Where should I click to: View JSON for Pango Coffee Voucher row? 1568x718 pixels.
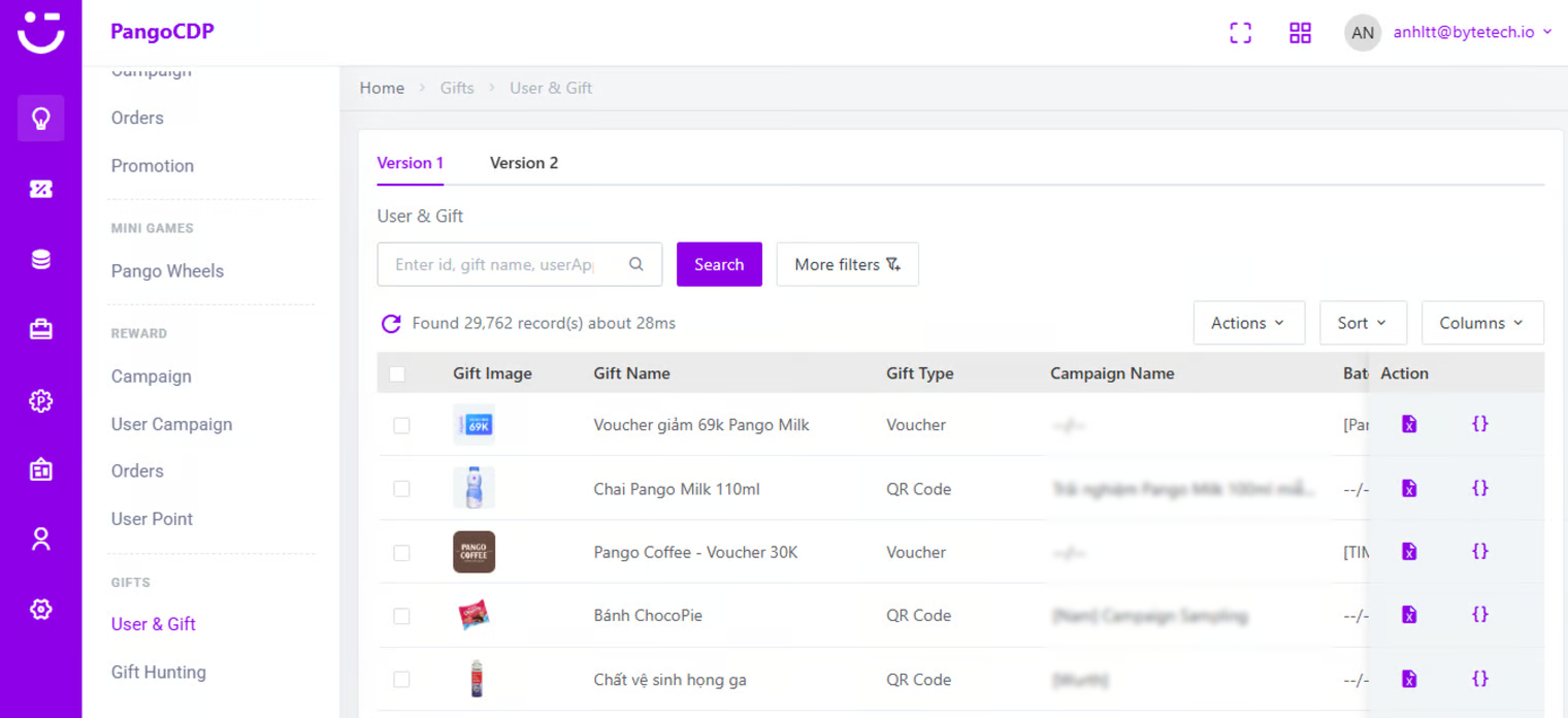pos(1480,551)
